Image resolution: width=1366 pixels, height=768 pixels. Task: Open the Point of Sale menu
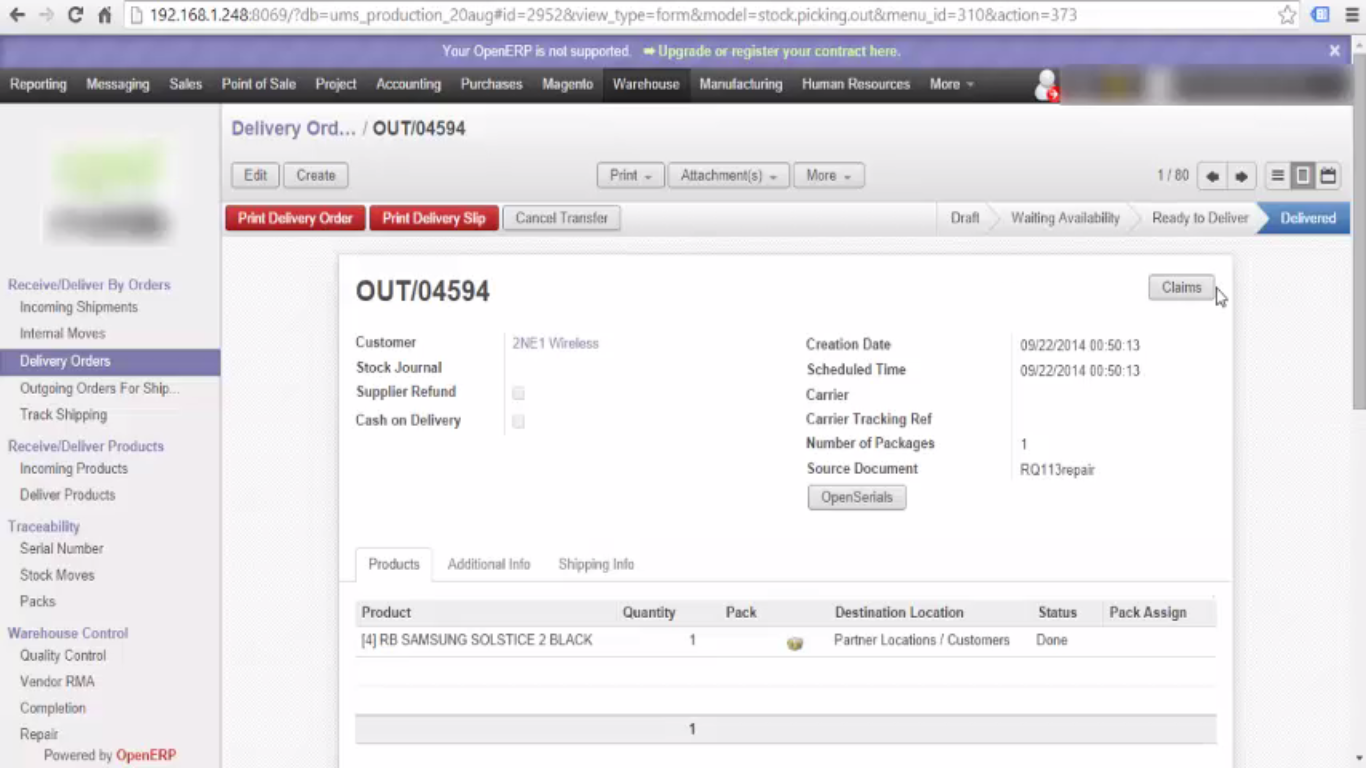click(x=259, y=84)
